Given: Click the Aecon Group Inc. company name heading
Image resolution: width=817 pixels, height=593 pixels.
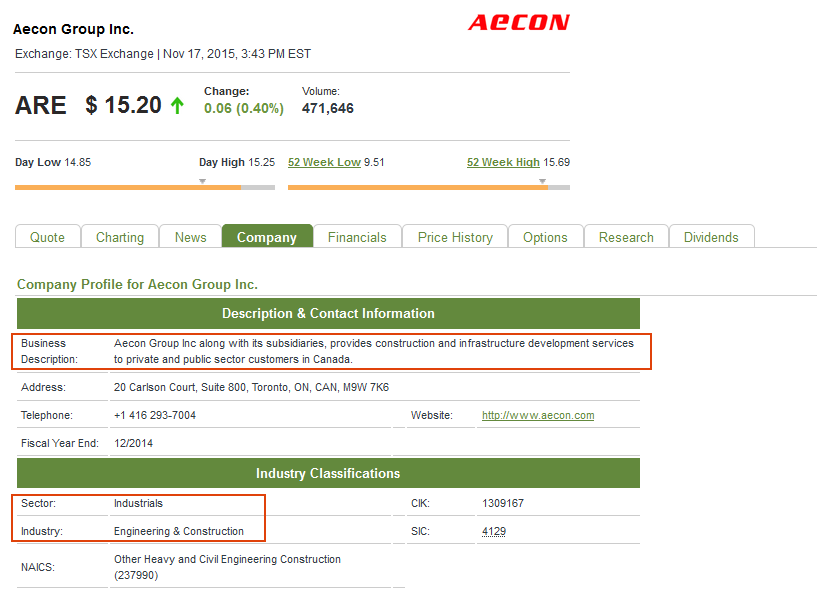Looking at the screenshot, I should point(73,29).
